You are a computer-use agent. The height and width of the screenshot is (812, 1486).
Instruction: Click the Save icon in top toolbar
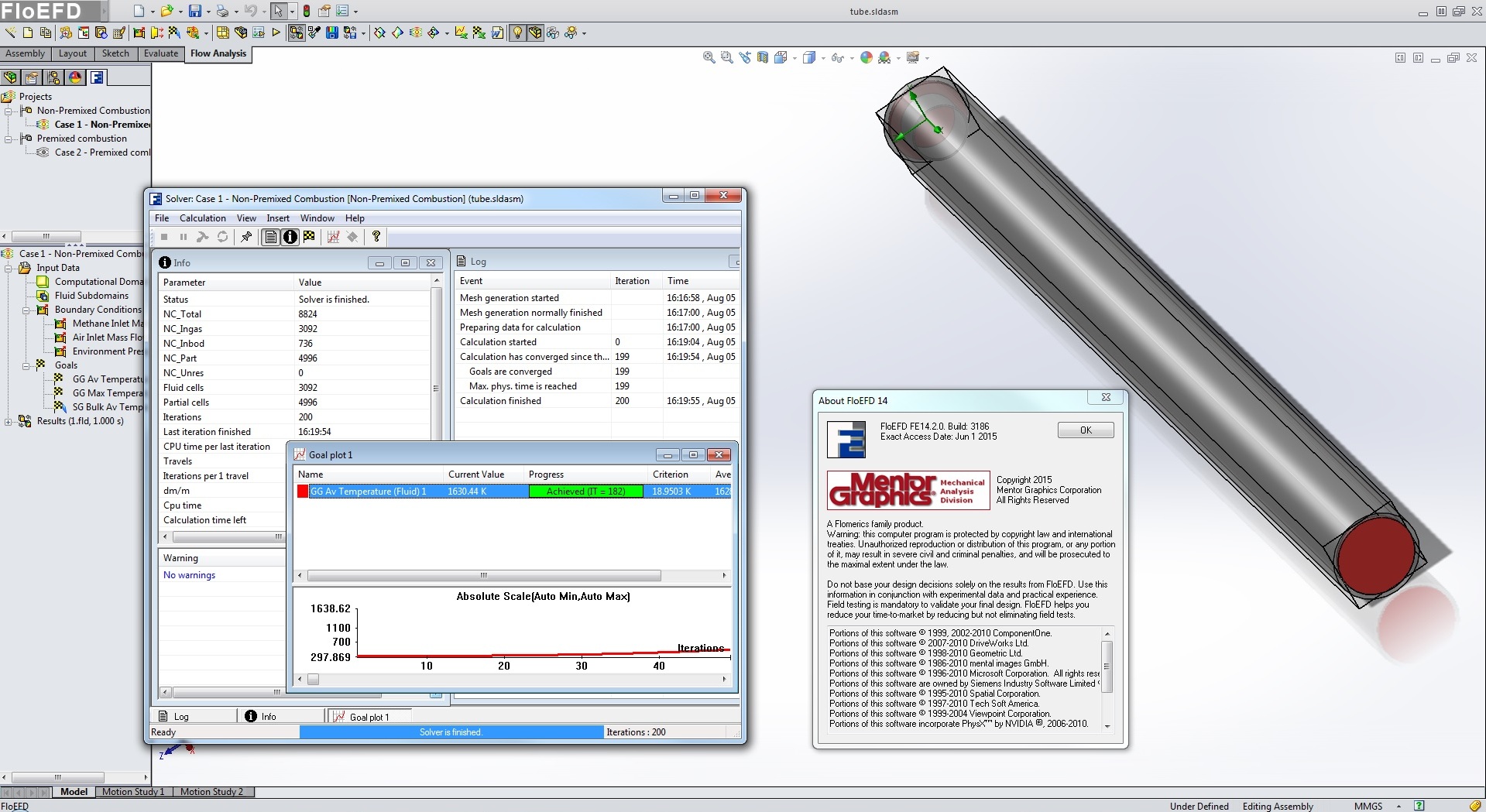[195, 11]
